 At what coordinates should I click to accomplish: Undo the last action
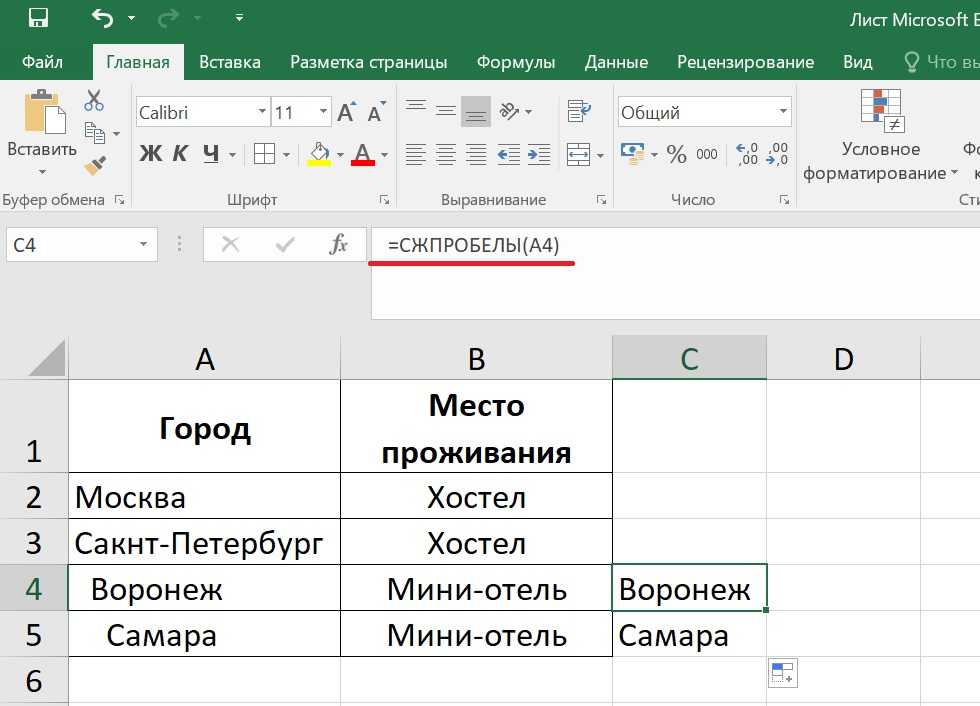103,18
